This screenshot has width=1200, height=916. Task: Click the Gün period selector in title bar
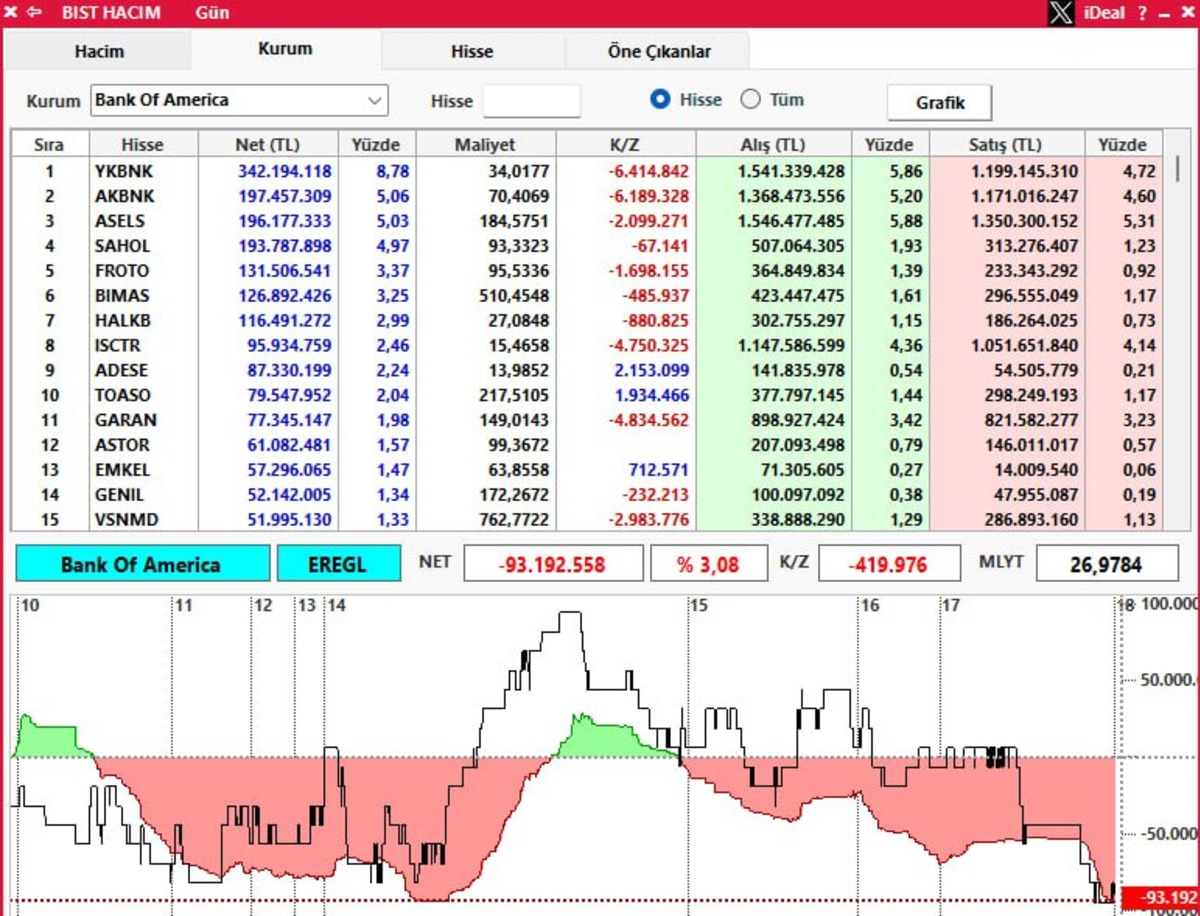pos(213,13)
